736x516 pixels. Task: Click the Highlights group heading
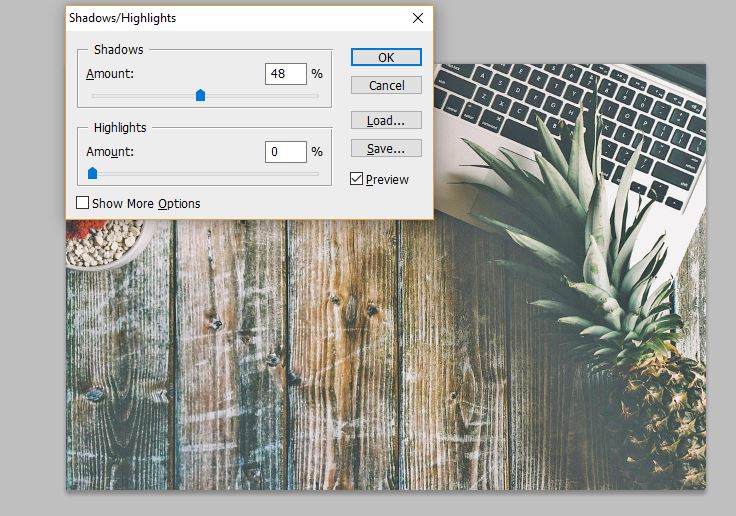[x=120, y=128]
